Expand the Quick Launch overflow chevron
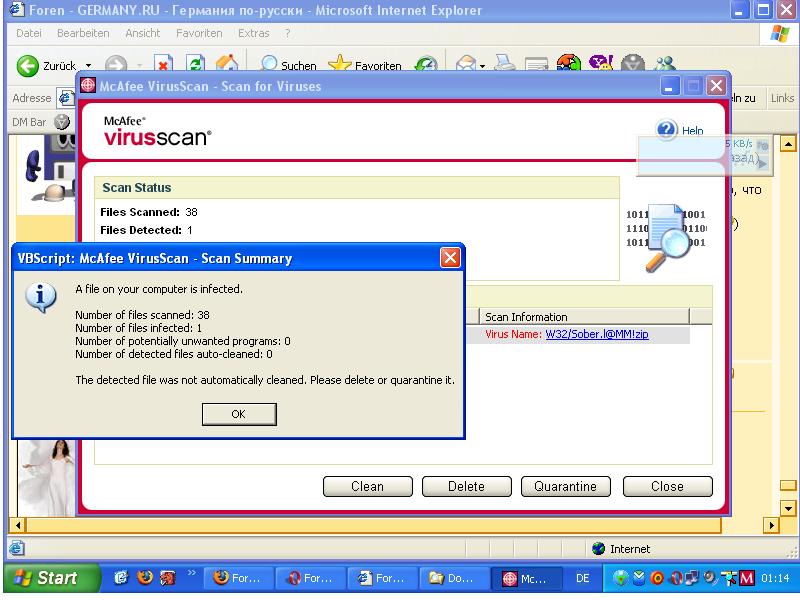The image size is (800, 600). coord(191,573)
